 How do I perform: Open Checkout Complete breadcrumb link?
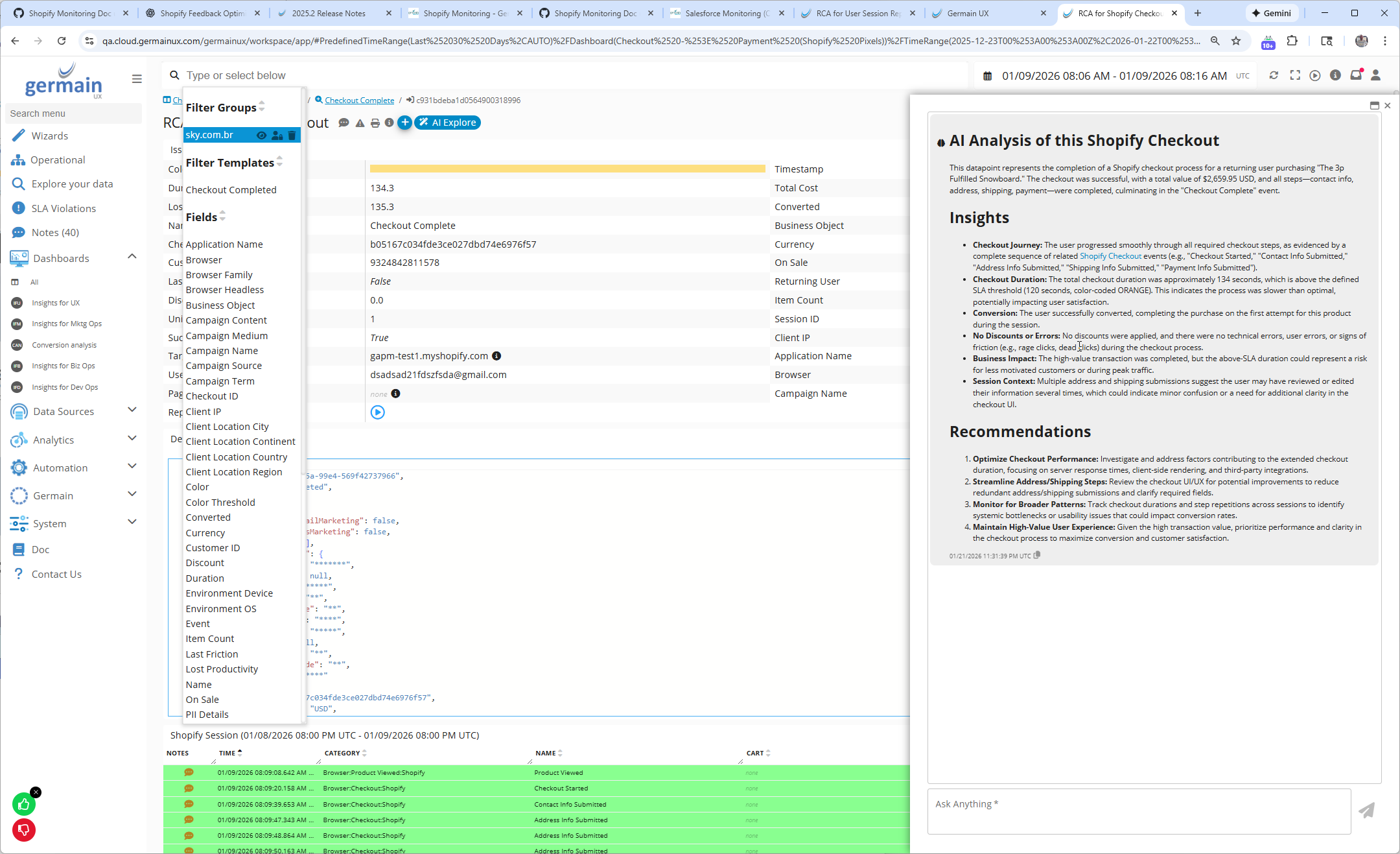pos(359,101)
